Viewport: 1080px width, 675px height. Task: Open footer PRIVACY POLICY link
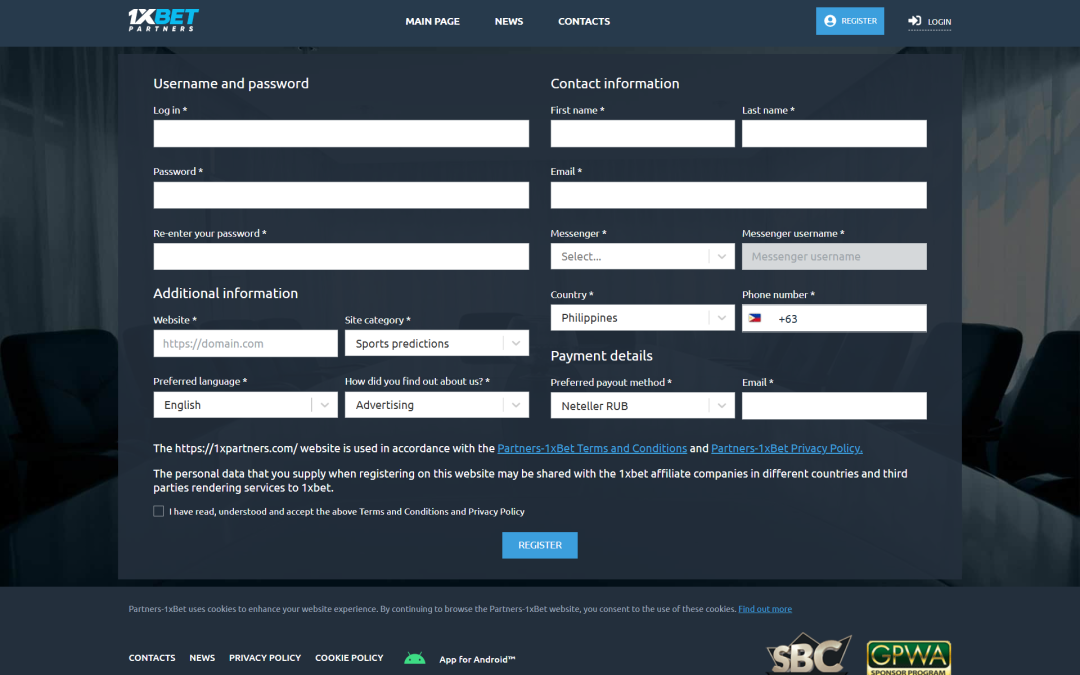(265, 658)
